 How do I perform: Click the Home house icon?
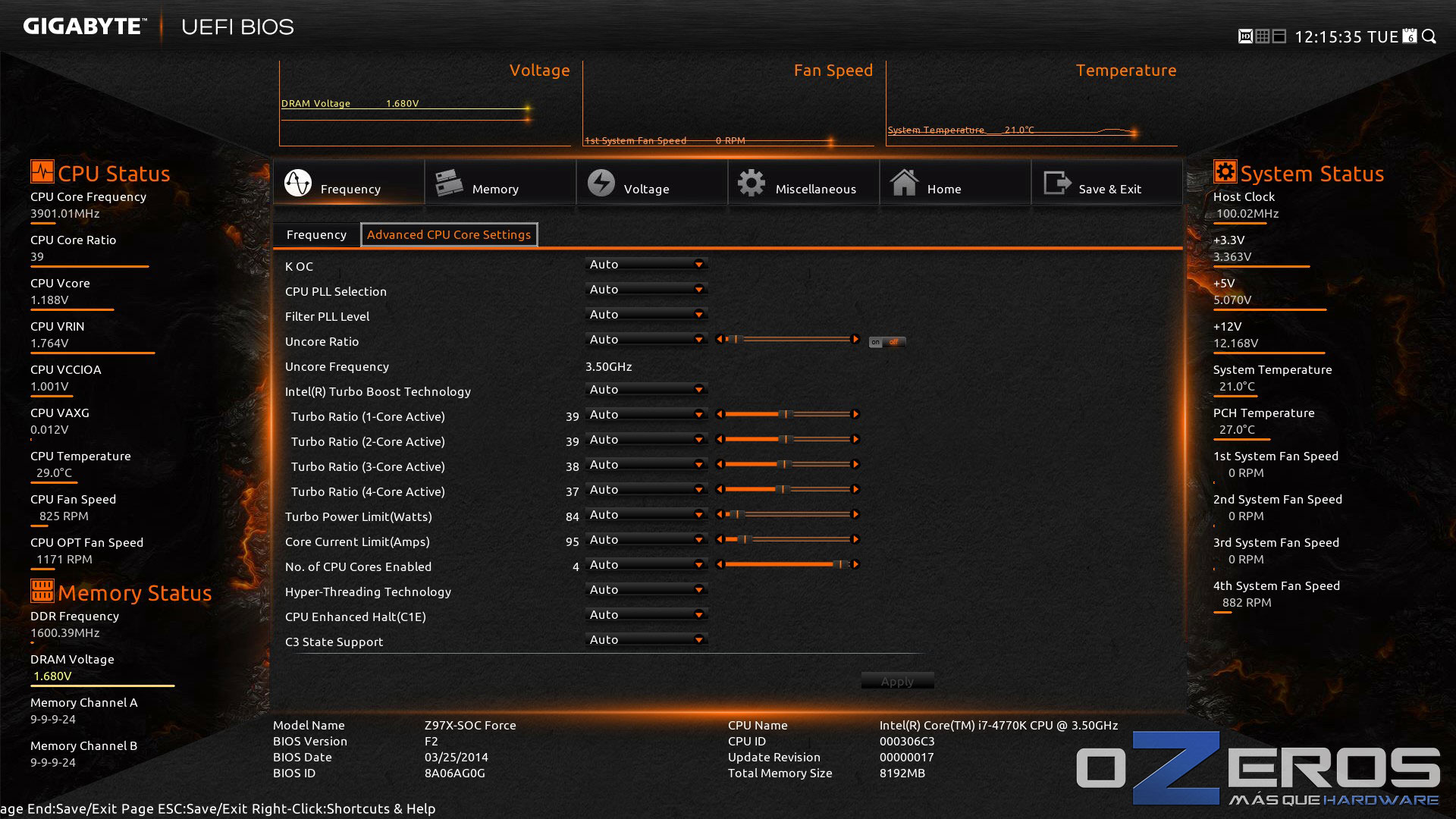pos(904,183)
